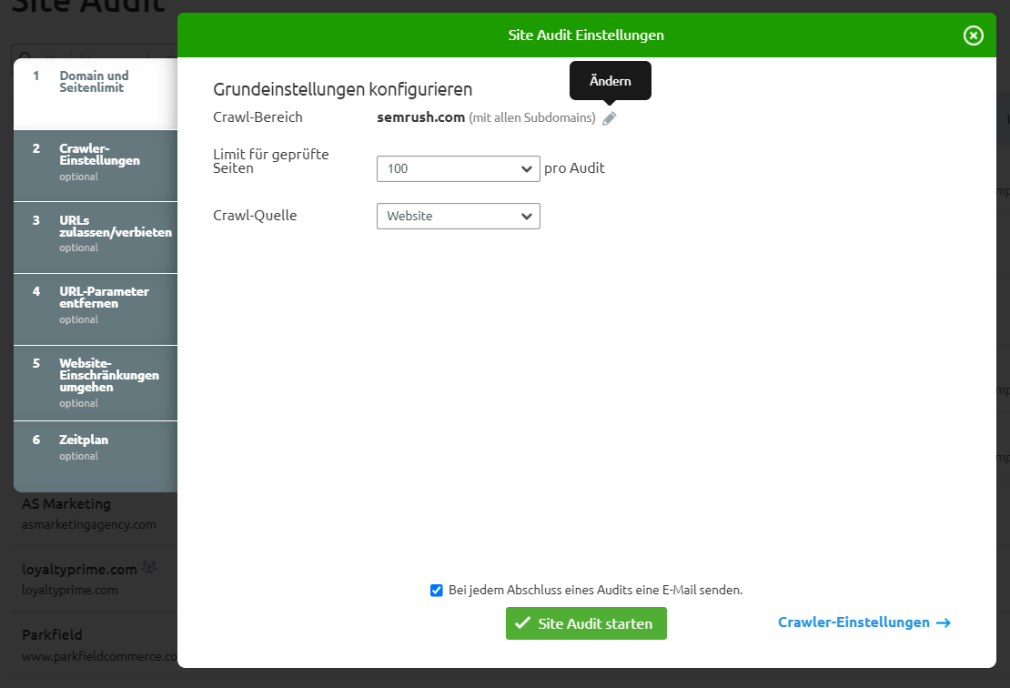Expand the Crawl-Quelle dropdown set to Website
The width and height of the screenshot is (1010, 688).
pyautogui.click(x=458, y=216)
